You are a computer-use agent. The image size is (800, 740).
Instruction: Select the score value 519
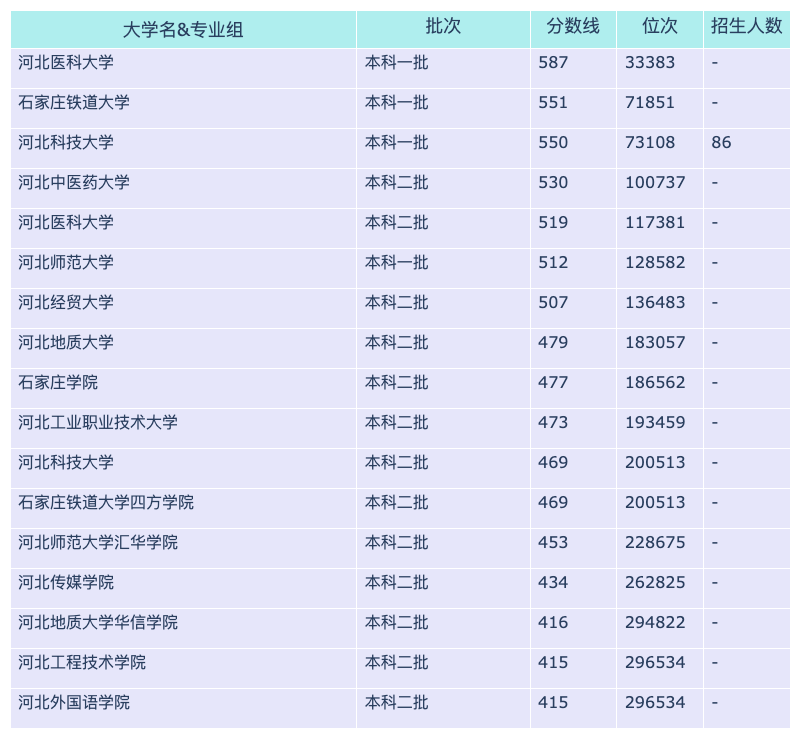[553, 223]
